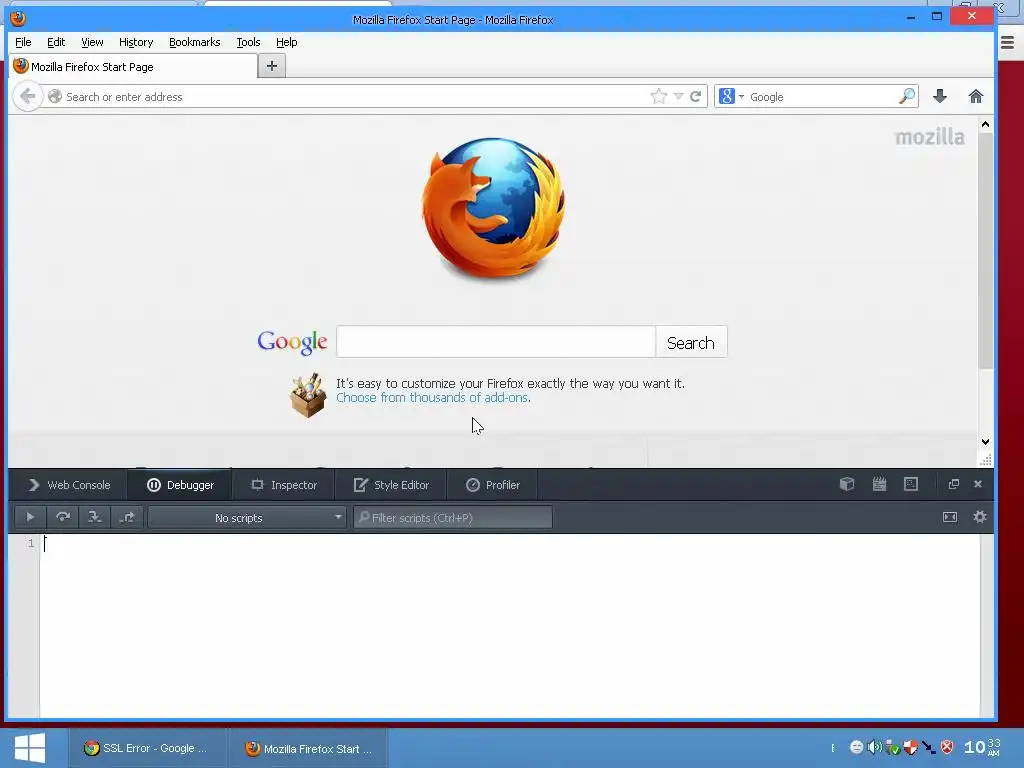Click the taskbar clock
The height and width of the screenshot is (768, 1024).
pos(983,747)
